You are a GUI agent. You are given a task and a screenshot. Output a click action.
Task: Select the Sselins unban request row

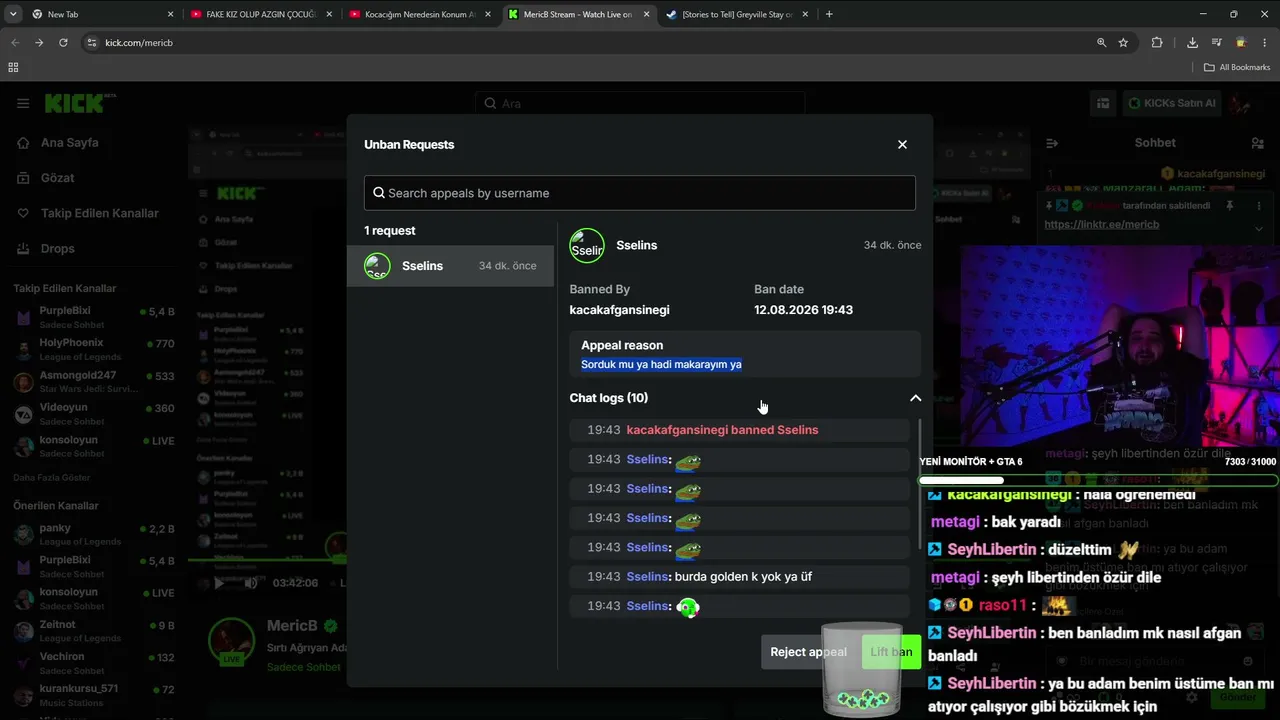point(450,266)
